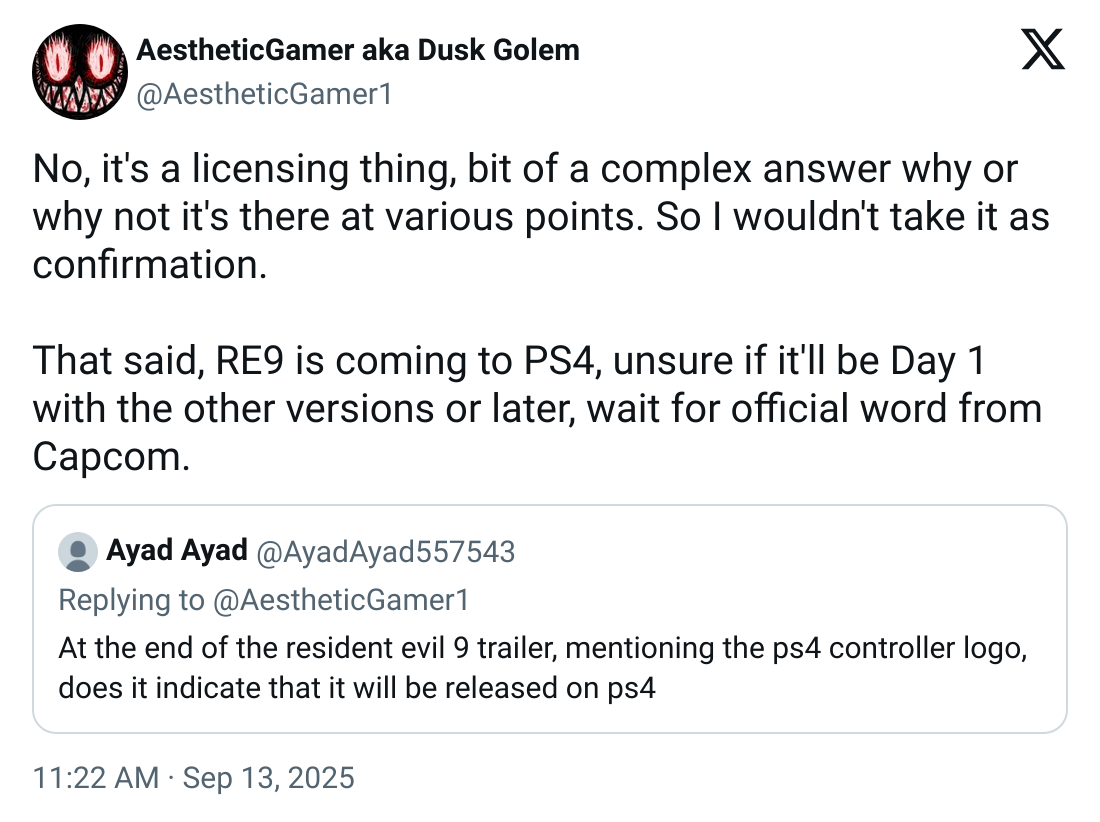Click "does it indicate" line in quoted tweet
The height and width of the screenshot is (822, 1100).
tap(357, 689)
